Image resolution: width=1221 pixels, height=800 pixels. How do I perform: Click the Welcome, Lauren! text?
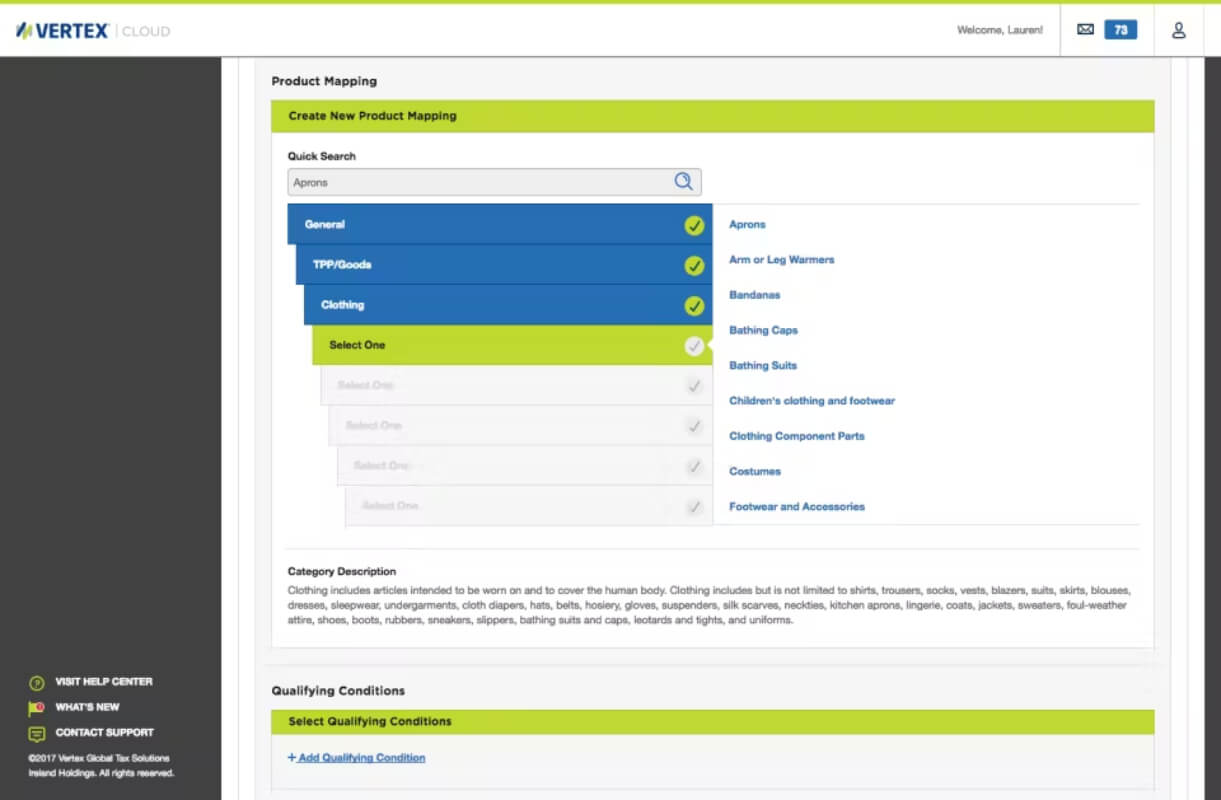1000,30
